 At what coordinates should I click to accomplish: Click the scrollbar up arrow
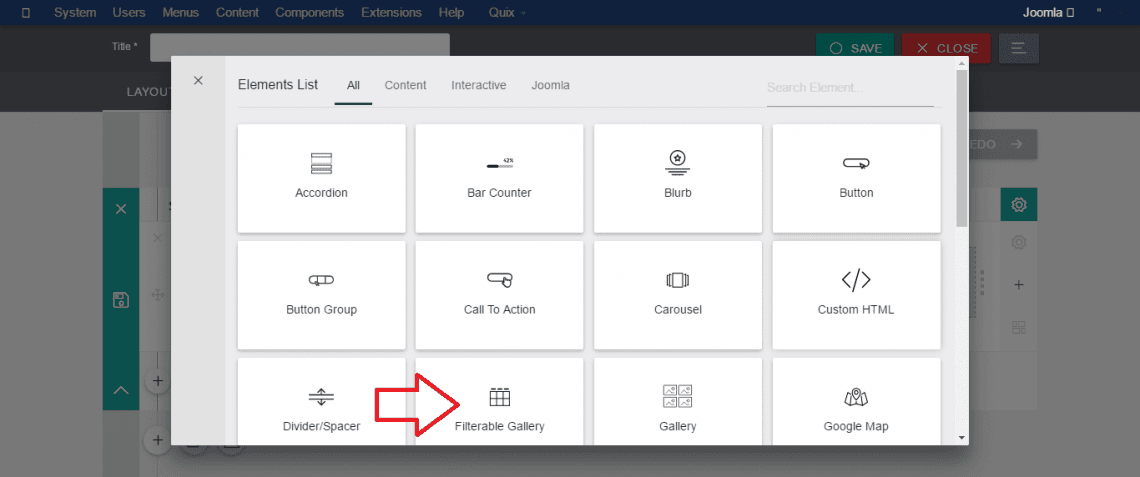click(x=962, y=63)
